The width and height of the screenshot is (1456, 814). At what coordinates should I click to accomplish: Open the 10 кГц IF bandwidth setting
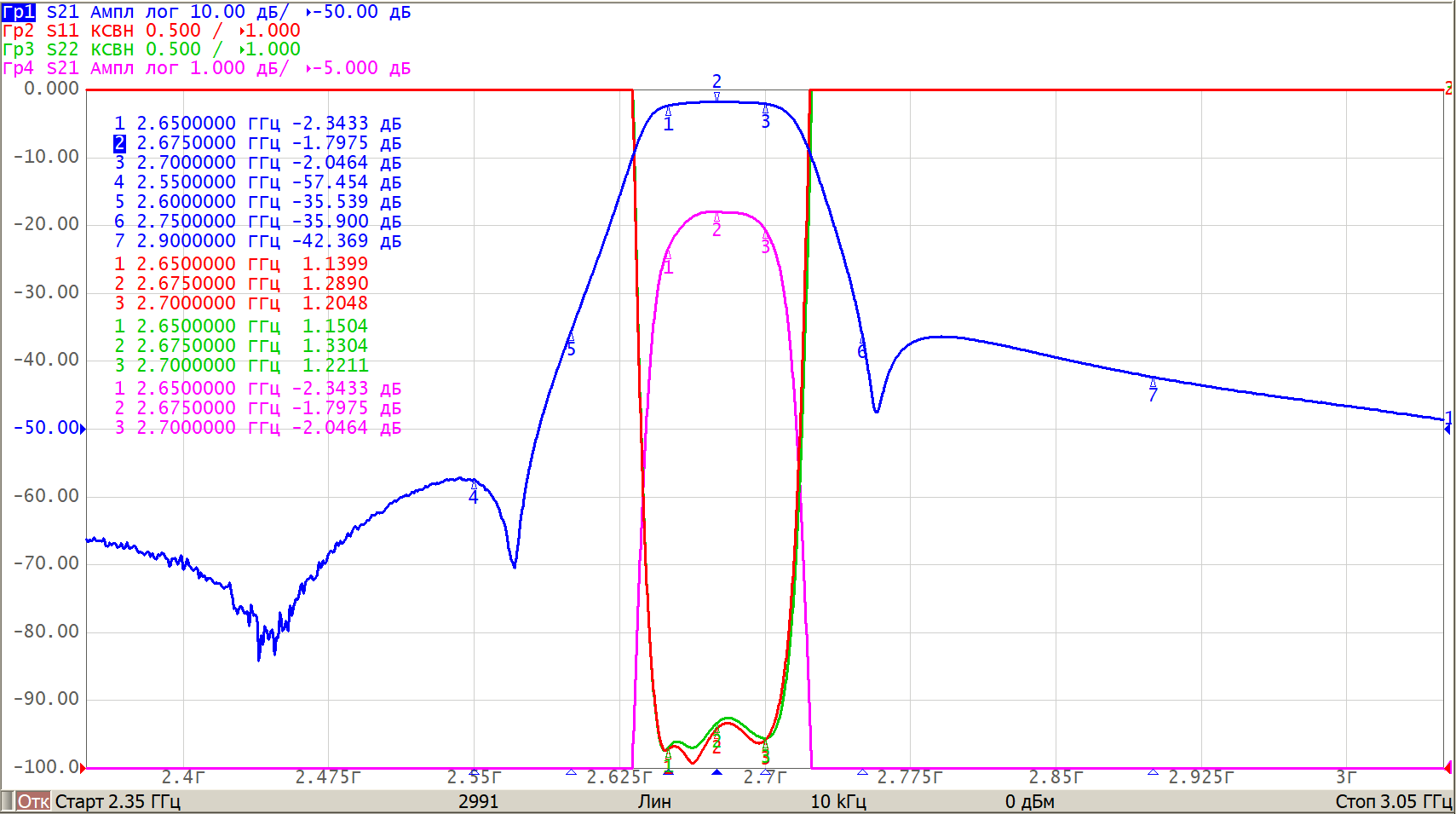[x=837, y=801]
